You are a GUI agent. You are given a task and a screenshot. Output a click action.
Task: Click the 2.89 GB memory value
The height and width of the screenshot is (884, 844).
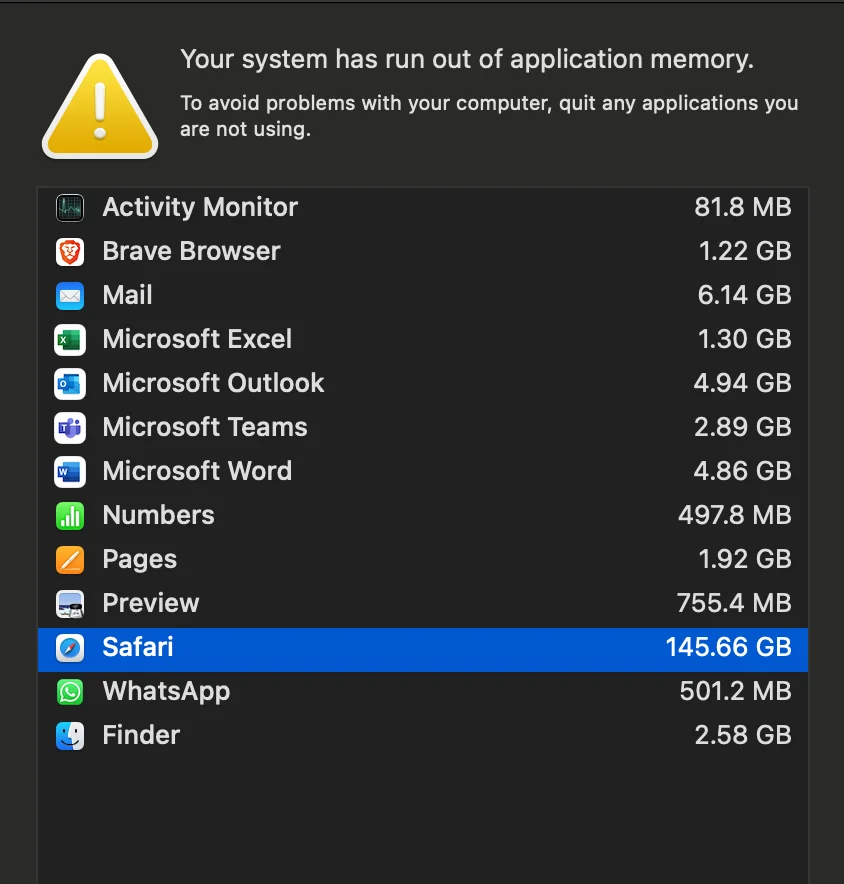pos(743,427)
